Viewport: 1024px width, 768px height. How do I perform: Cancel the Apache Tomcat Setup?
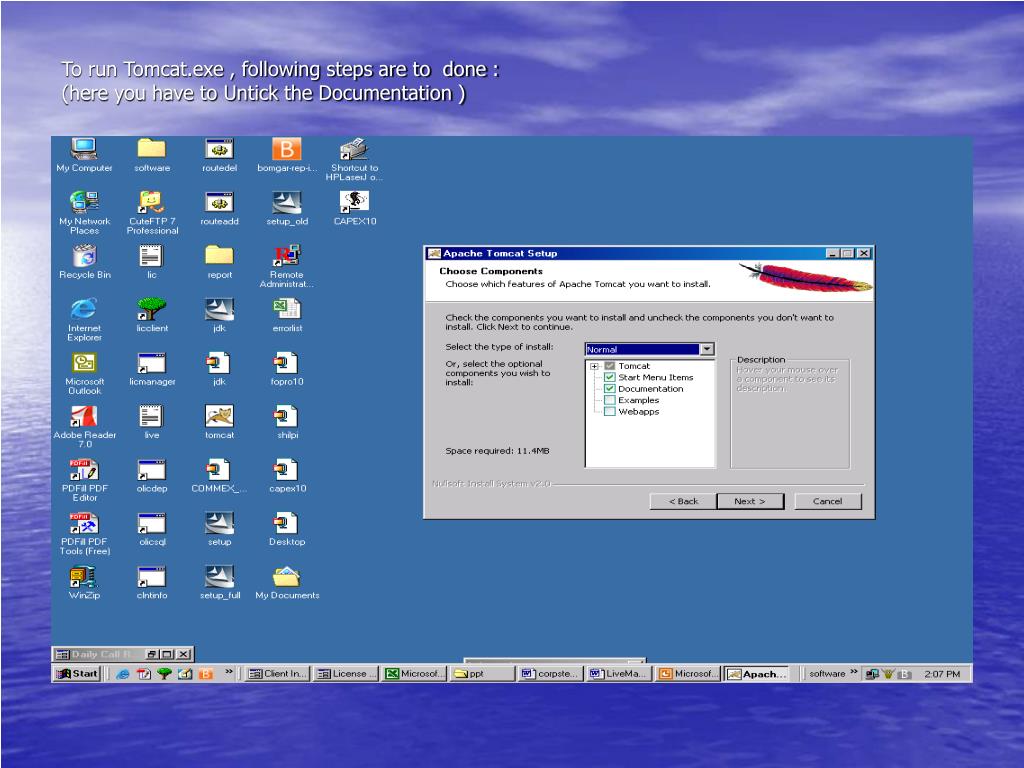(827, 501)
